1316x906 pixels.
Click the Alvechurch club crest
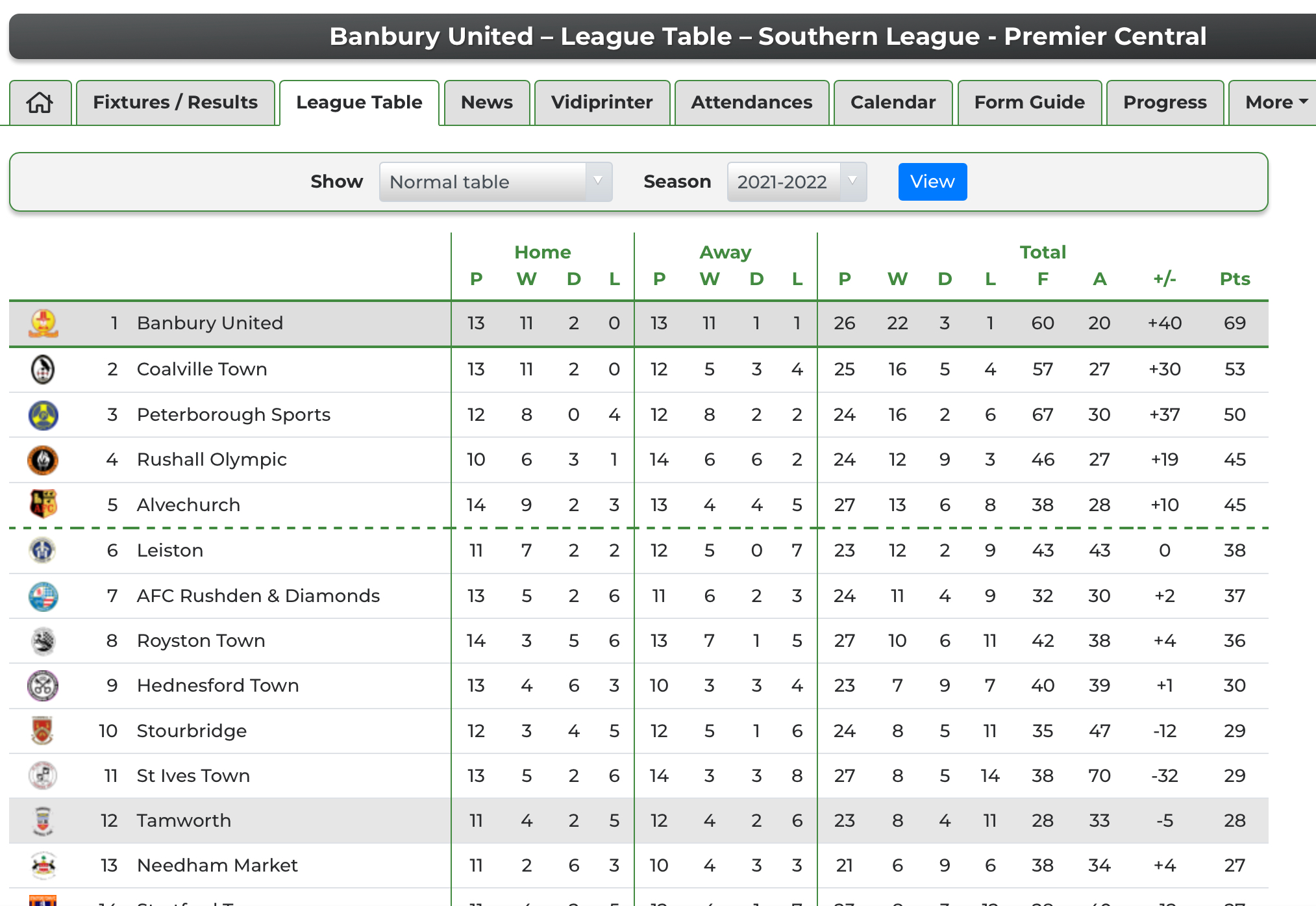[43, 505]
